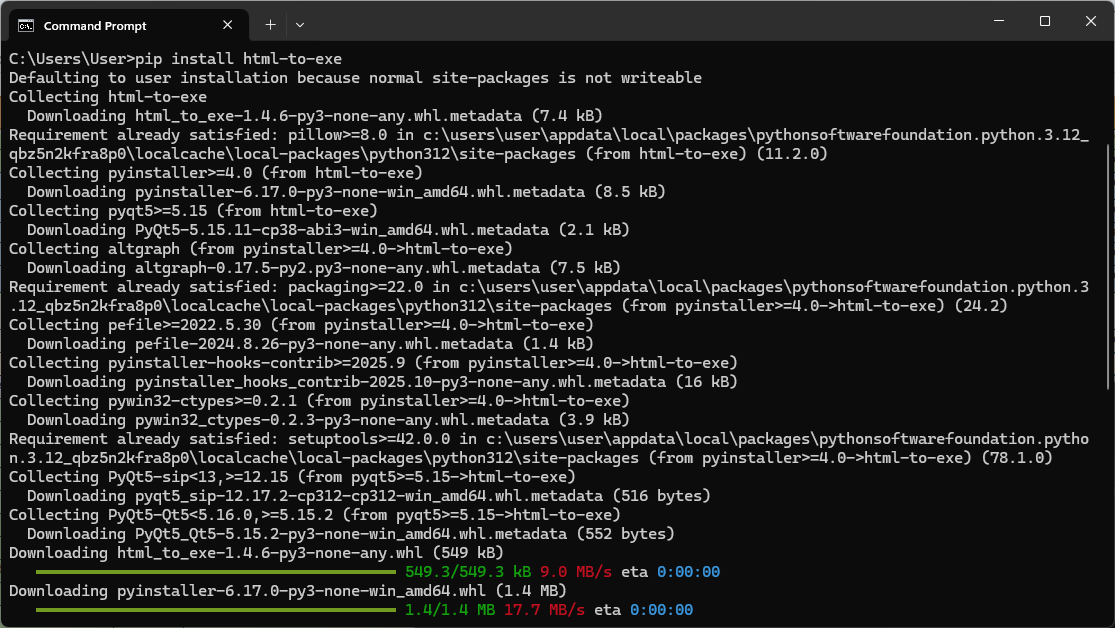This screenshot has width=1115, height=628.
Task: Click the html_to_exe download progress bar
Action: tap(215, 570)
